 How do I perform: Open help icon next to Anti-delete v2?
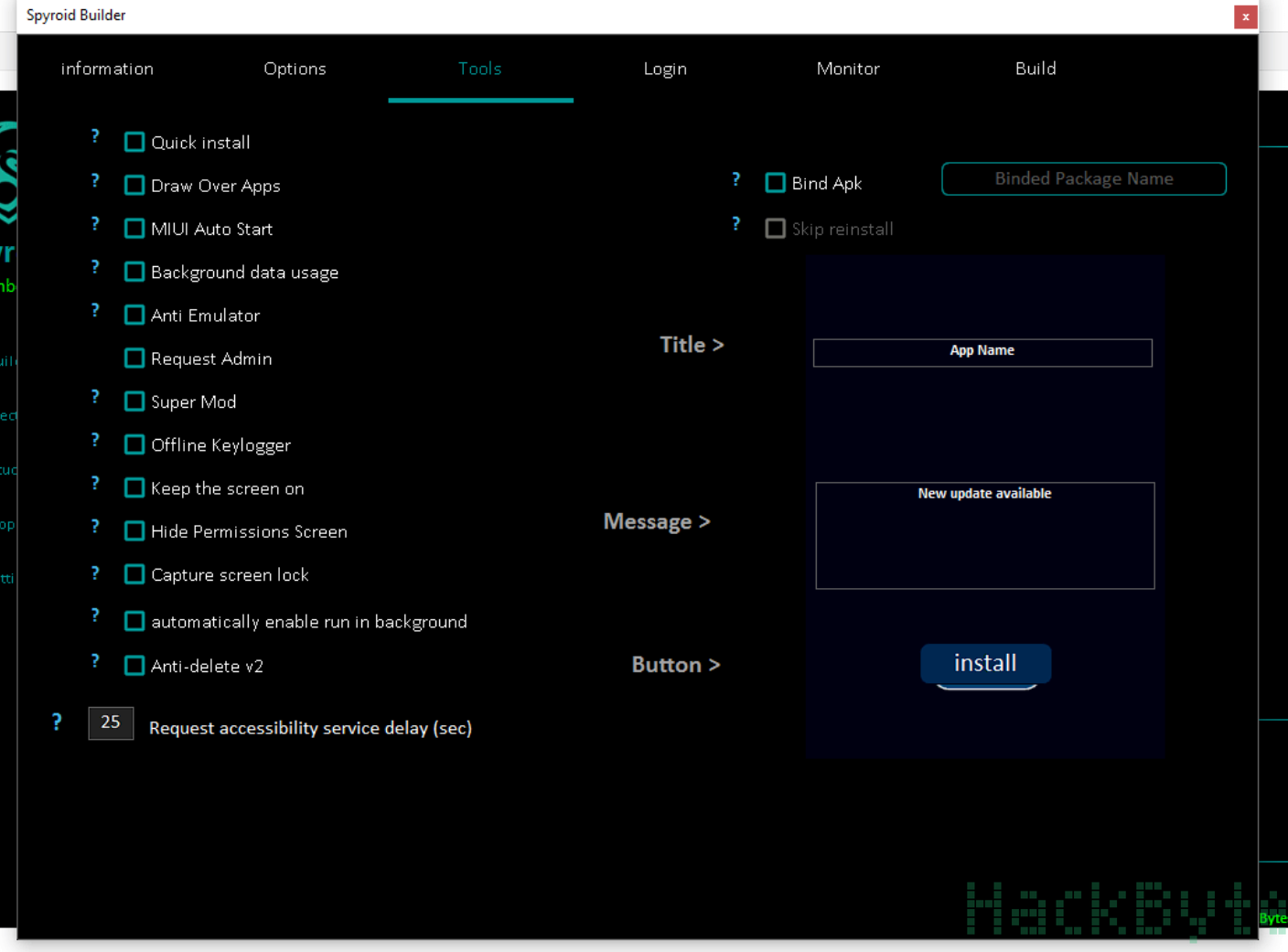coord(95,661)
